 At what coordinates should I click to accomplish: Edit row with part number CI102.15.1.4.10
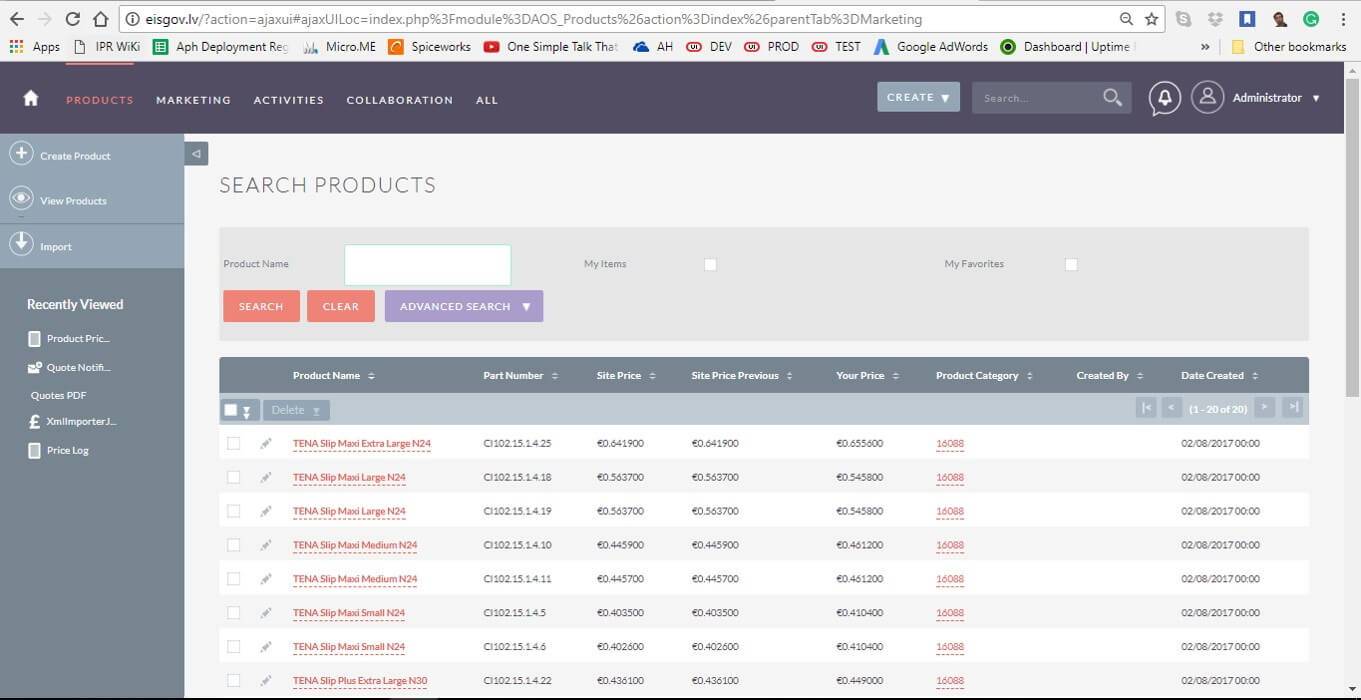[265, 545]
